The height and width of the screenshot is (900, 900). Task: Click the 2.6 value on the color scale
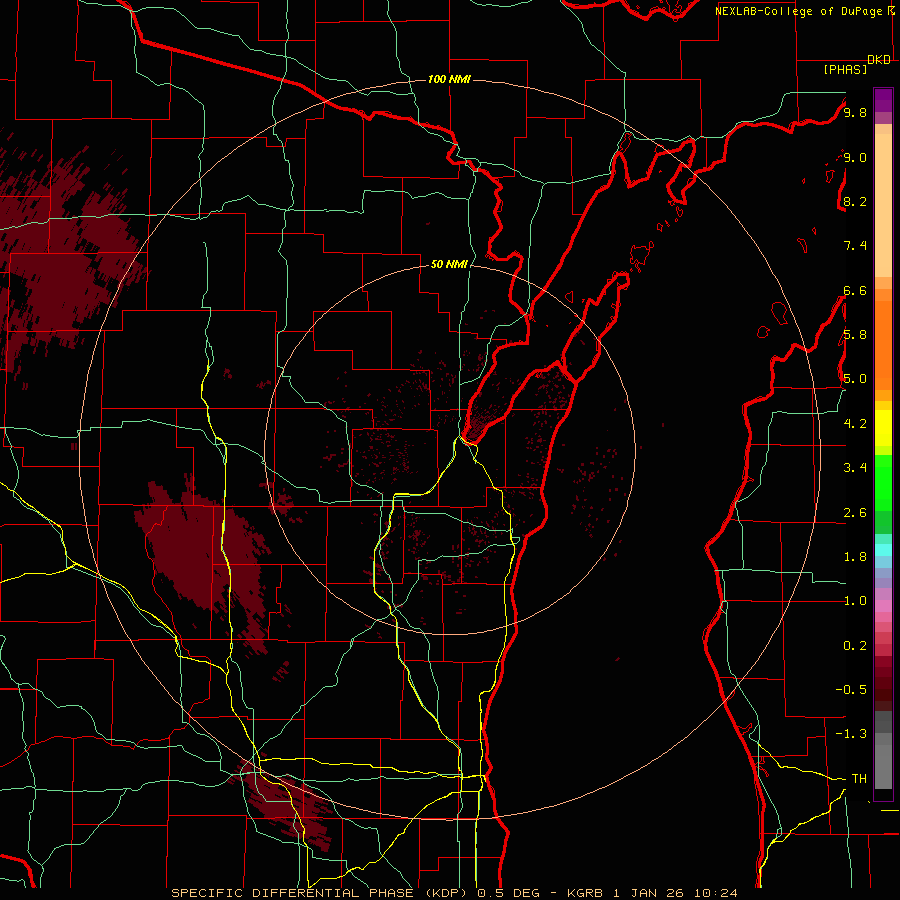pos(855,513)
